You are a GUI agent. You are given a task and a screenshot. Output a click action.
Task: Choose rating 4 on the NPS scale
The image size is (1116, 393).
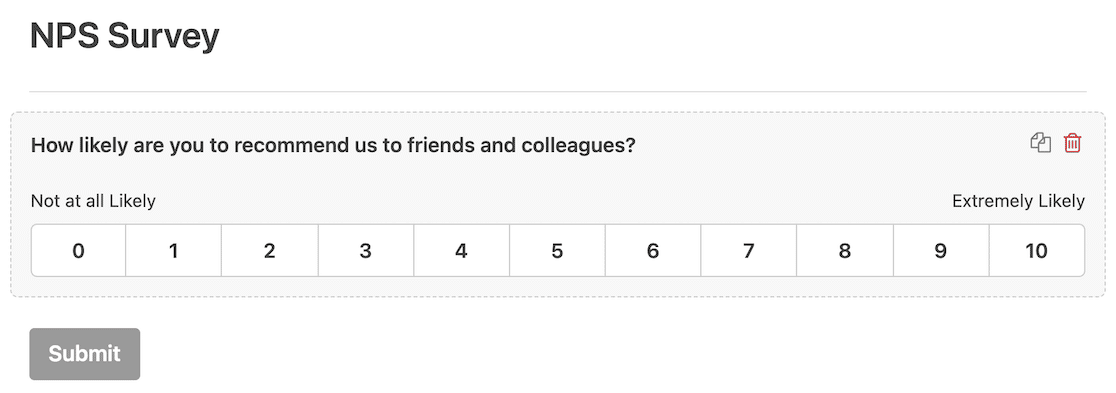tap(461, 251)
